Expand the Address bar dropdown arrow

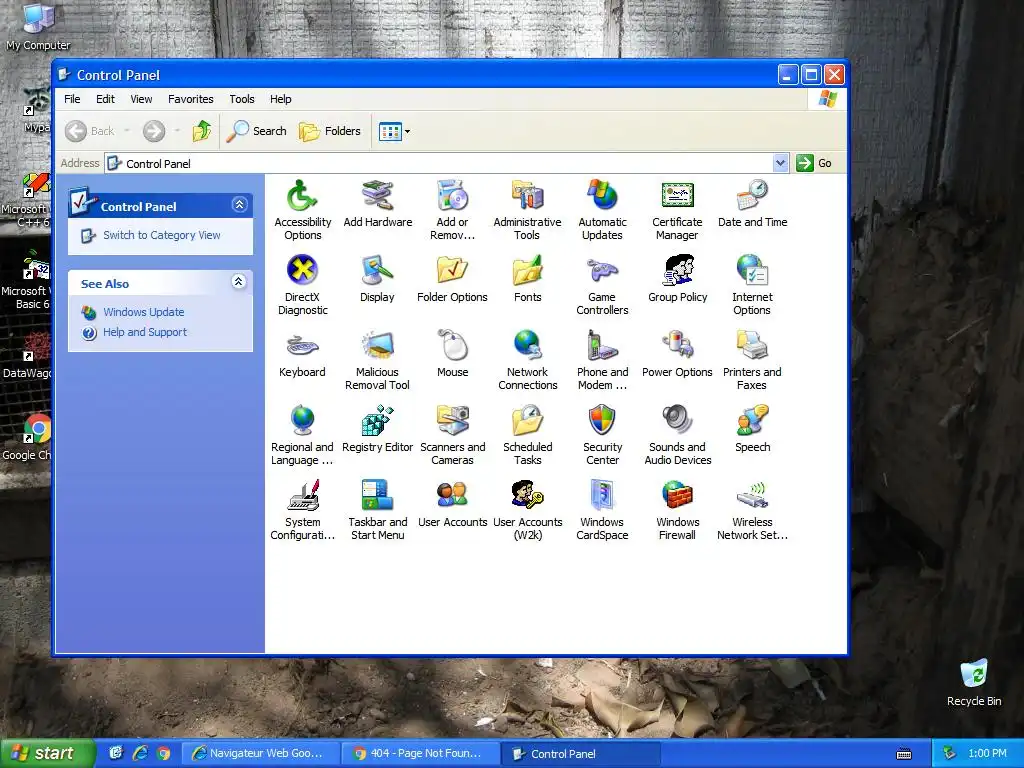(780, 163)
